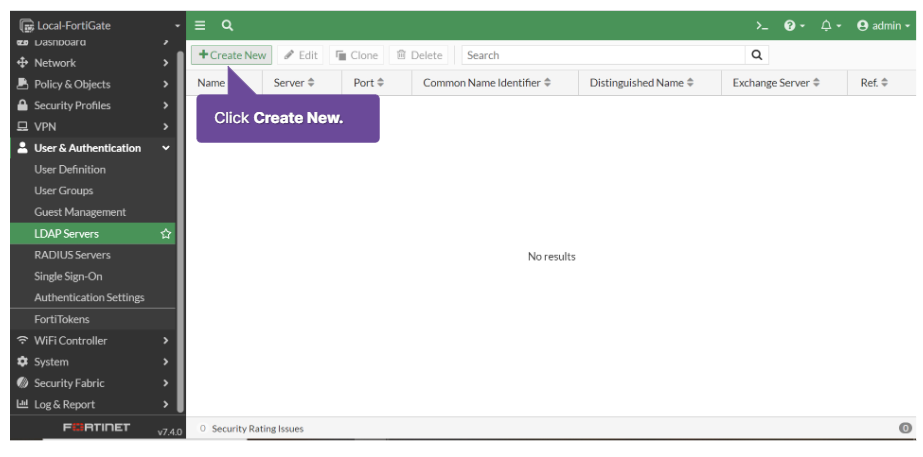Screen dimensions: 923x457
Task: Click the sidebar vertical scrollbar
Action: tap(180, 233)
